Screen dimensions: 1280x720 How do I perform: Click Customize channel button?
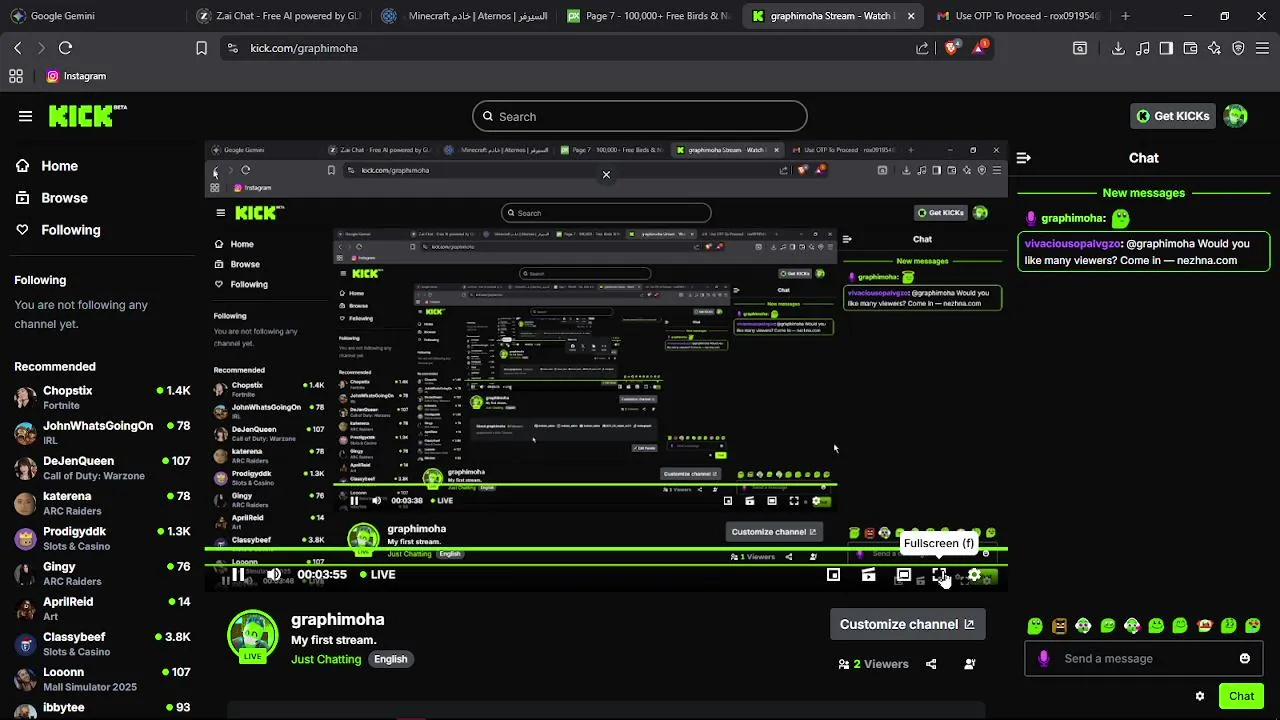907,624
